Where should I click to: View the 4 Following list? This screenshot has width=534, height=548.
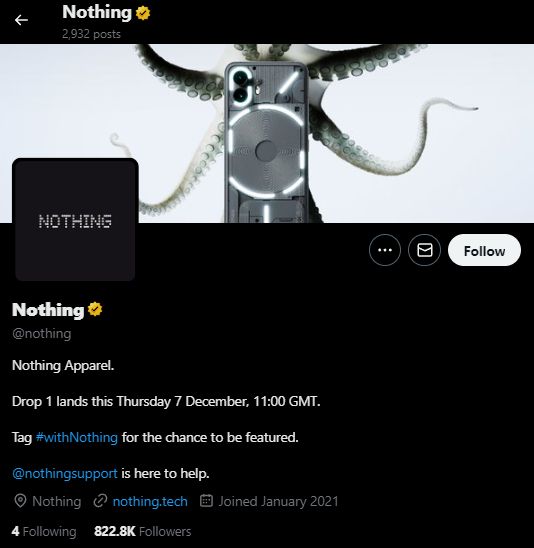44,531
